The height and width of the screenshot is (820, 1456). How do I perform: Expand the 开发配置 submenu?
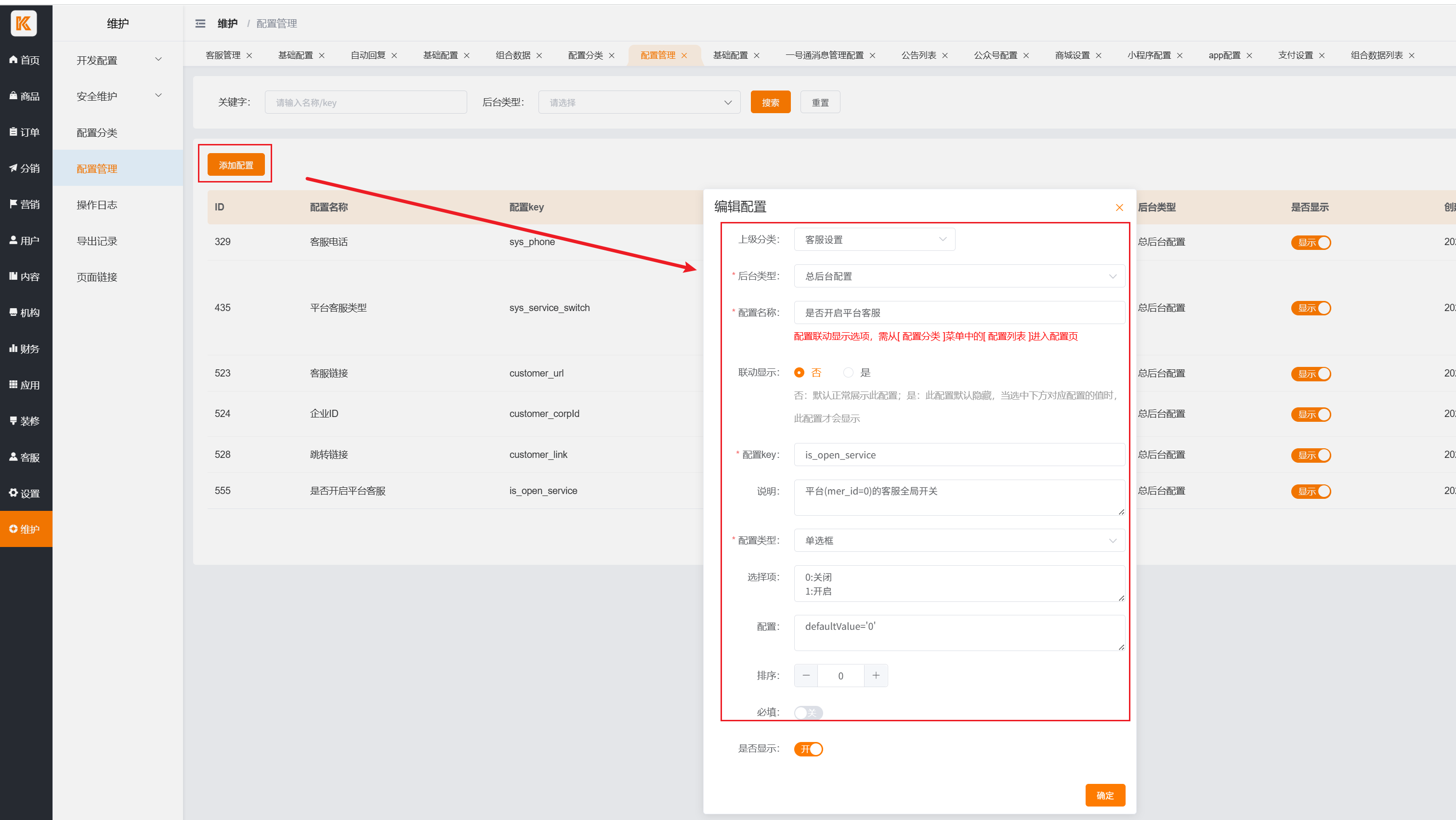coord(118,60)
